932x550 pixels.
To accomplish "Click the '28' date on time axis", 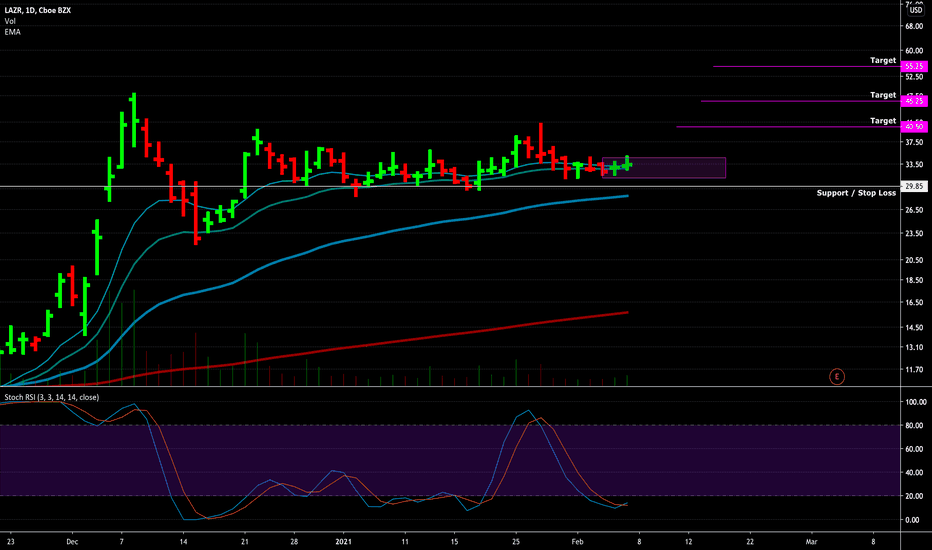I will tap(294, 542).
